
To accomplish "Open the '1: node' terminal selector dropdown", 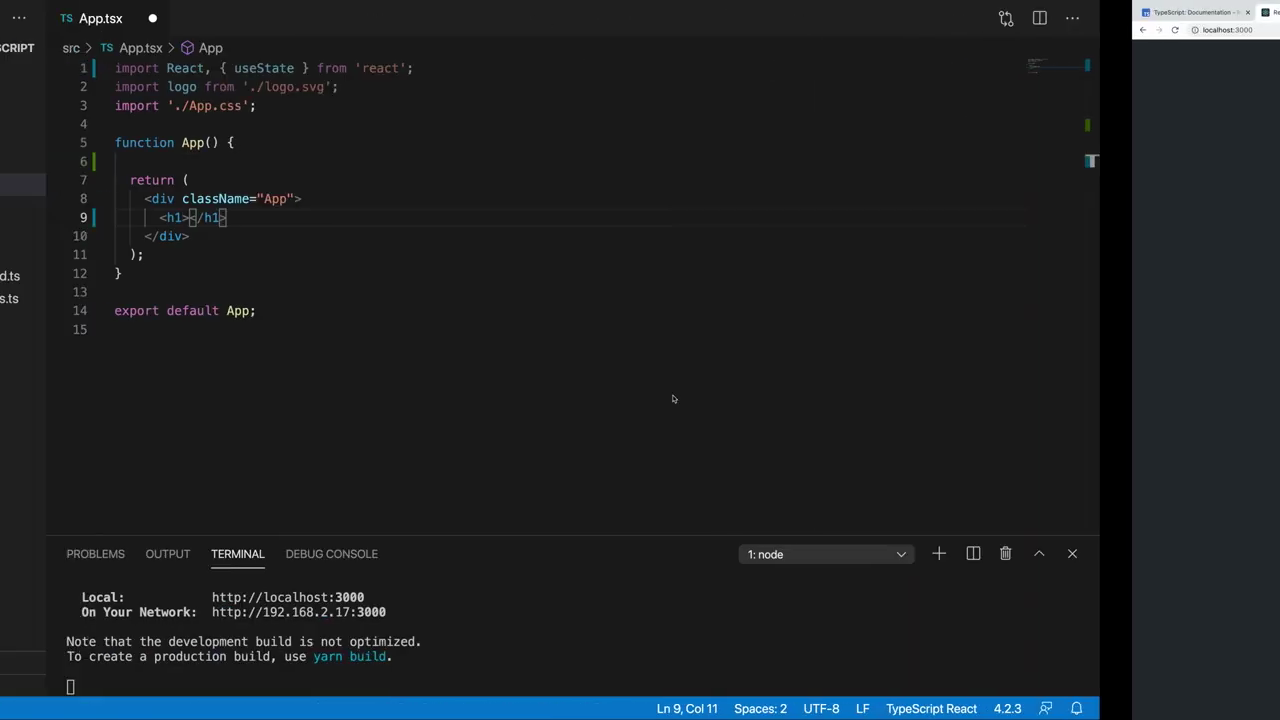I will click(x=826, y=554).
